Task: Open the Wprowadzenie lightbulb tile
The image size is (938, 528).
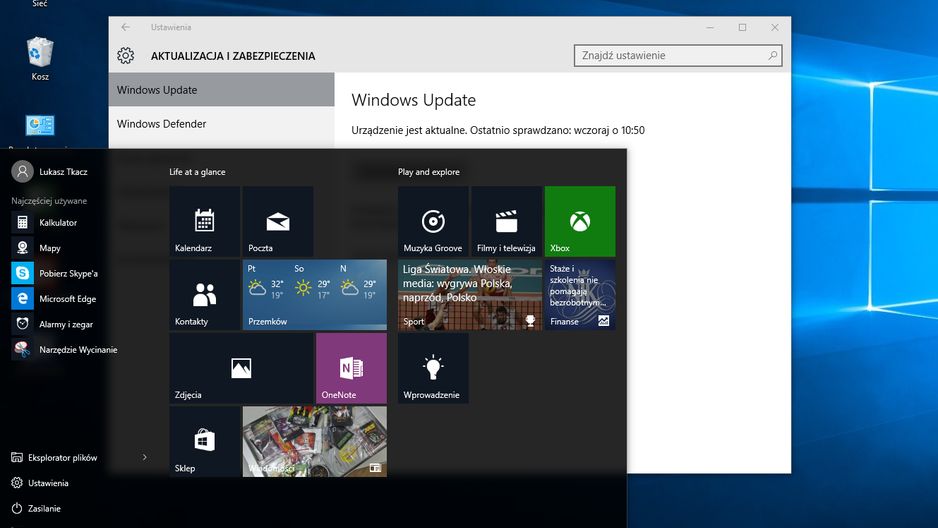Action: [433, 368]
